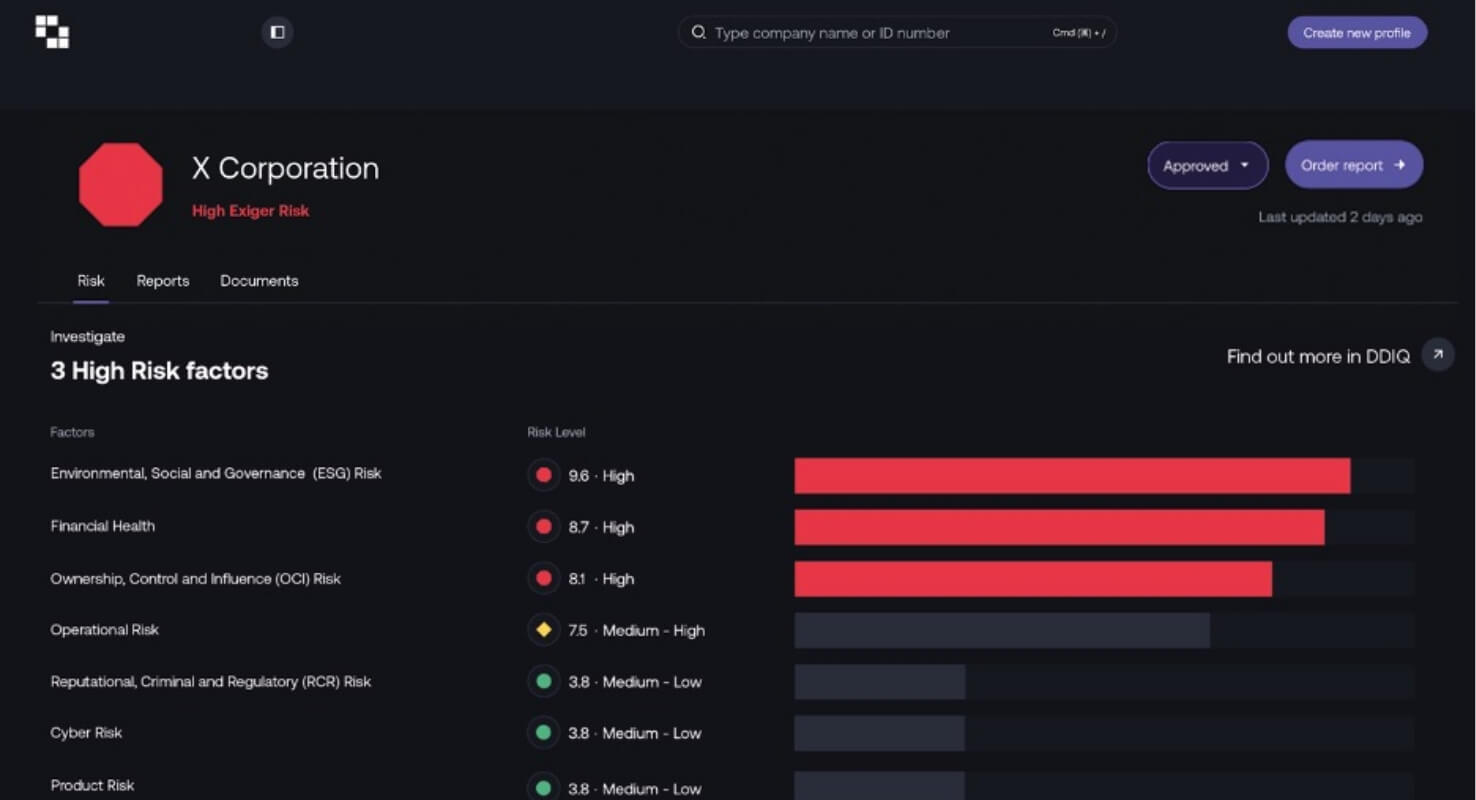This screenshot has width=1476, height=800.
Task: Click the green dot in Cyber Risk row
Action: click(544, 733)
